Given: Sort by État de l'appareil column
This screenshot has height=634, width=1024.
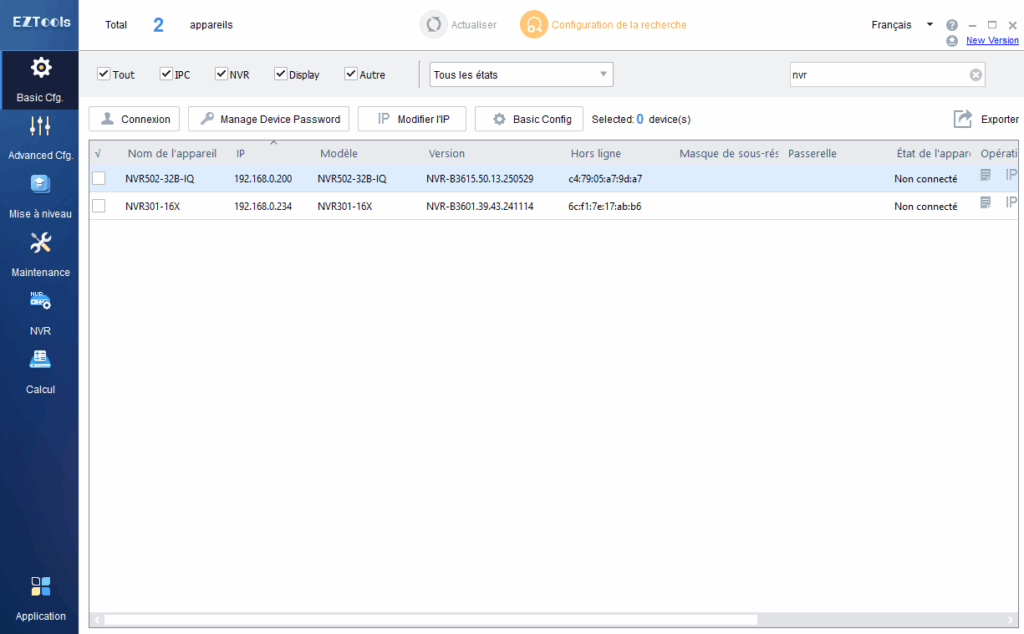Looking at the screenshot, I should point(933,153).
